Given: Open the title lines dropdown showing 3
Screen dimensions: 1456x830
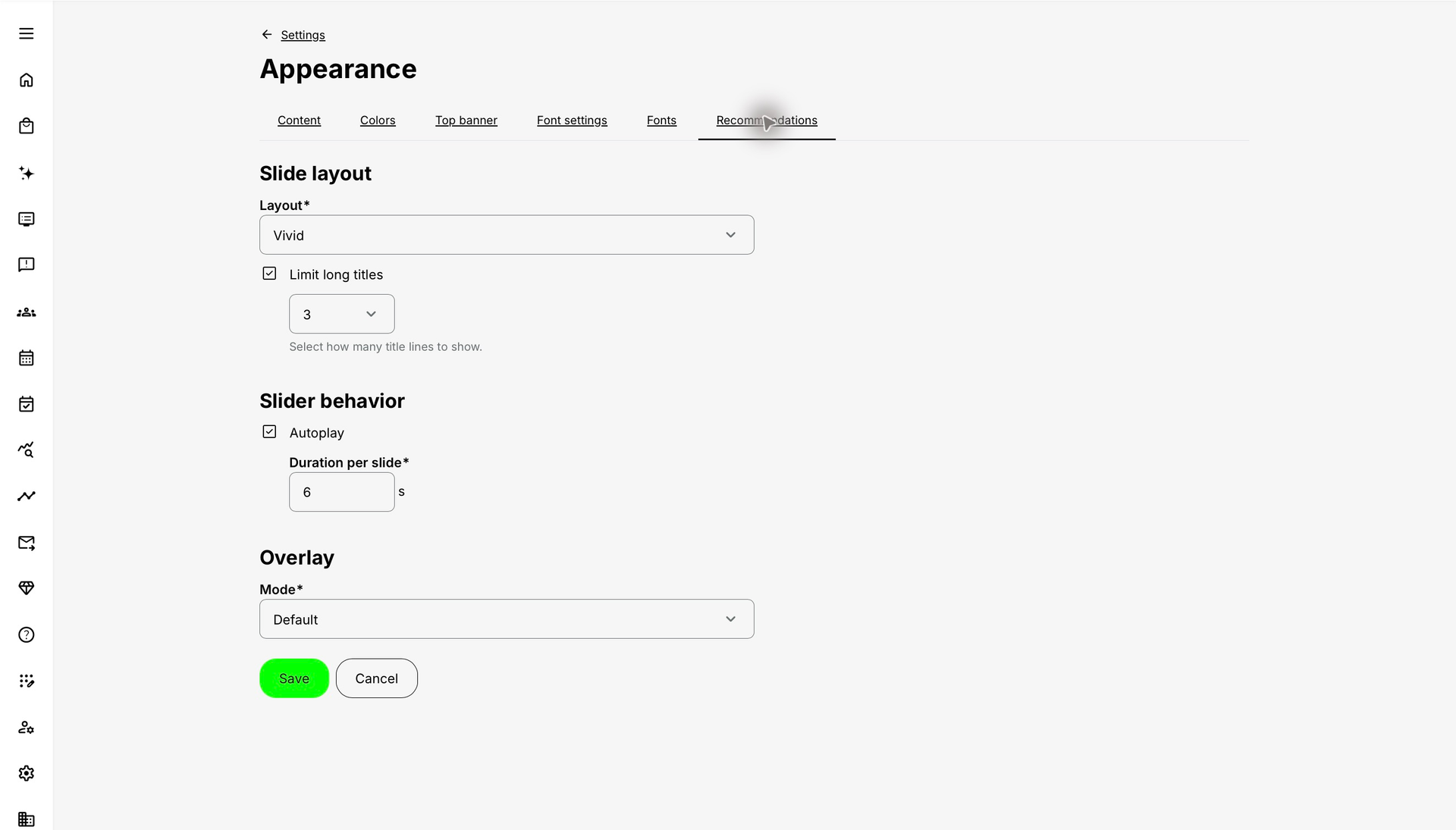Looking at the screenshot, I should (x=342, y=314).
